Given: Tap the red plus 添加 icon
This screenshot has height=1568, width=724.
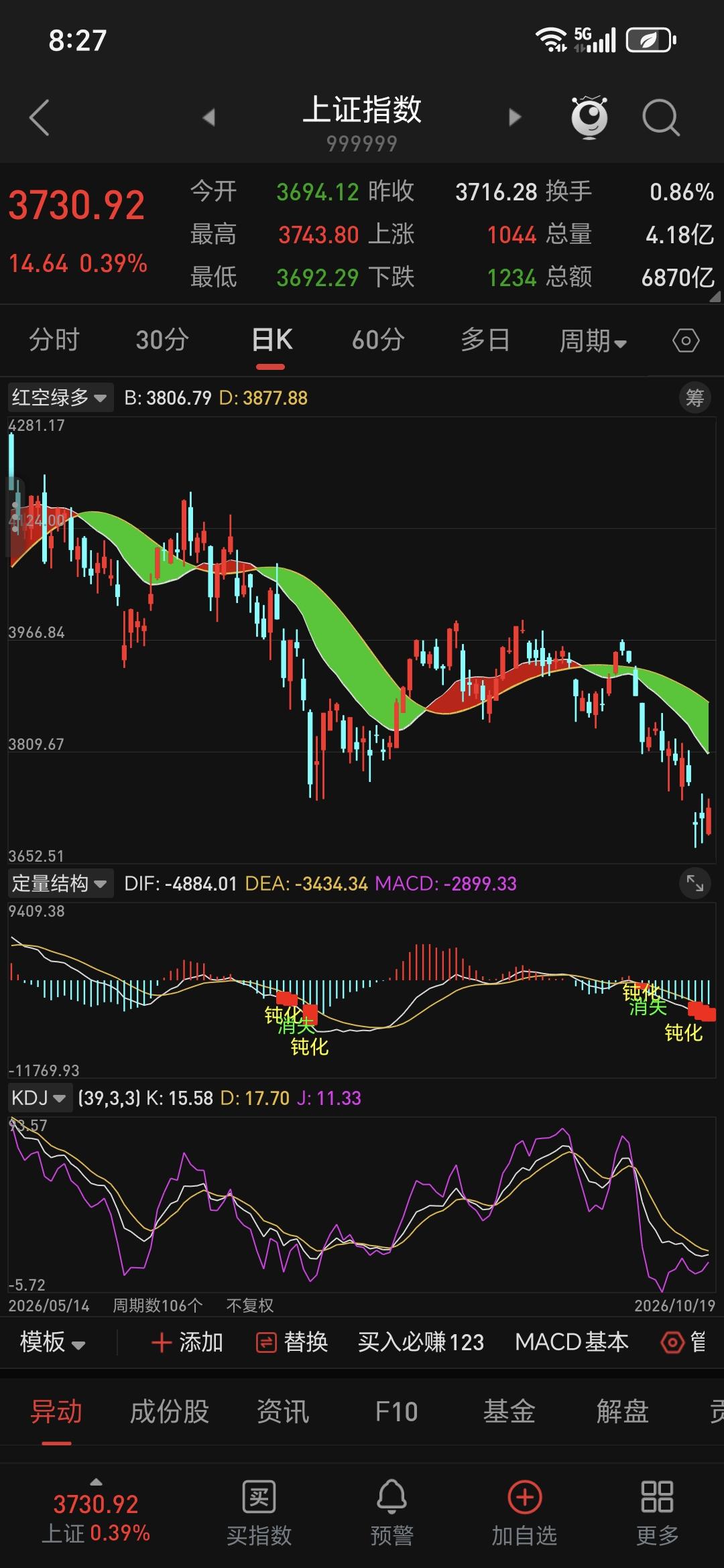Looking at the screenshot, I should click(162, 1342).
